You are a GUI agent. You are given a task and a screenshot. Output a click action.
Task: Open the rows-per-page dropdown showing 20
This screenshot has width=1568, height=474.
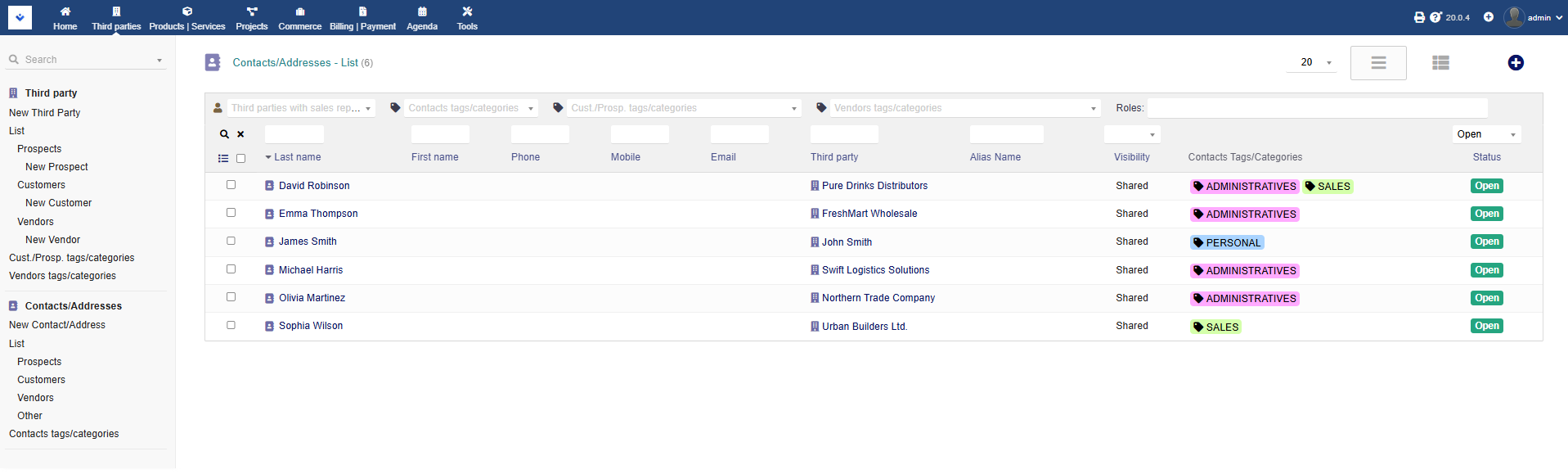[1312, 63]
